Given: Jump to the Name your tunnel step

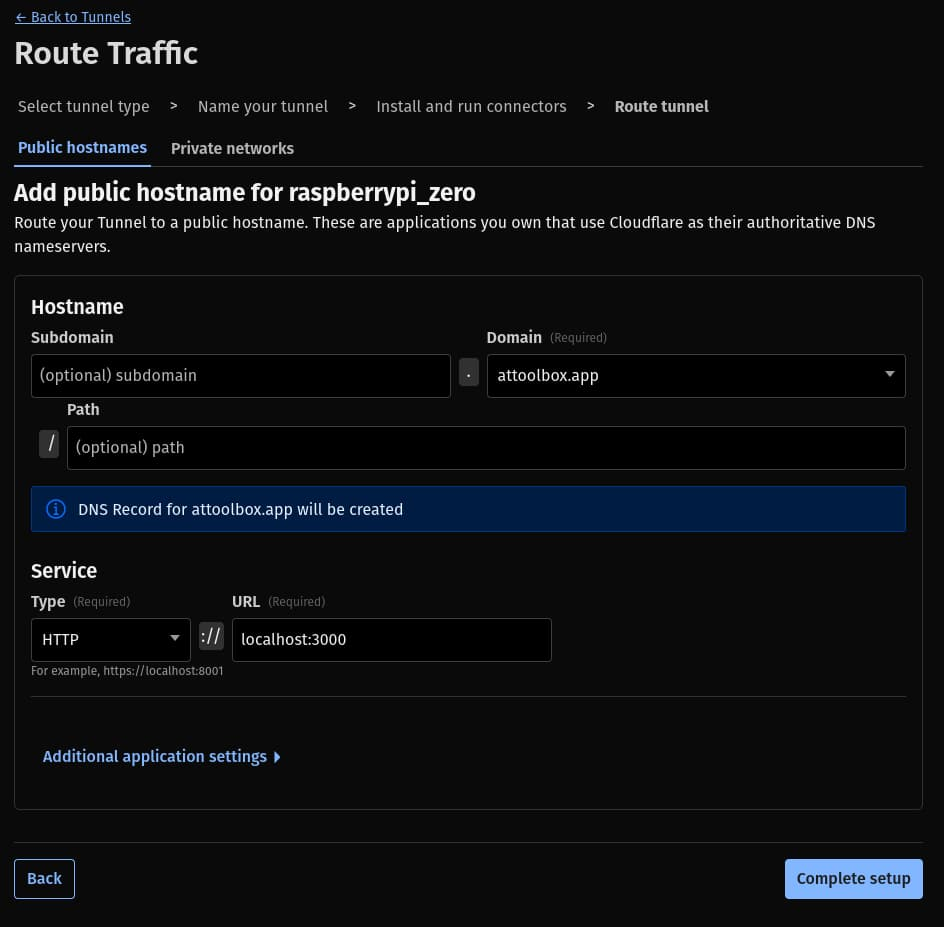Looking at the screenshot, I should (x=263, y=106).
